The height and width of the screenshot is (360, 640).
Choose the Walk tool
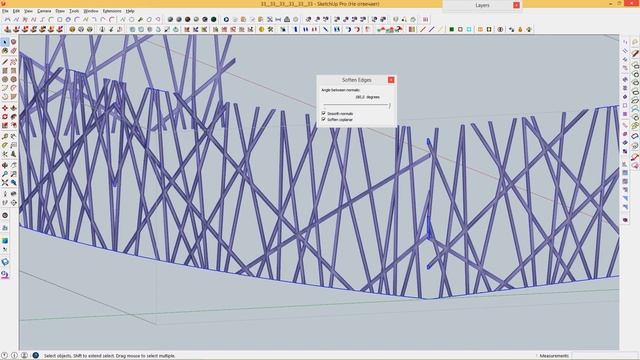coord(5,202)
